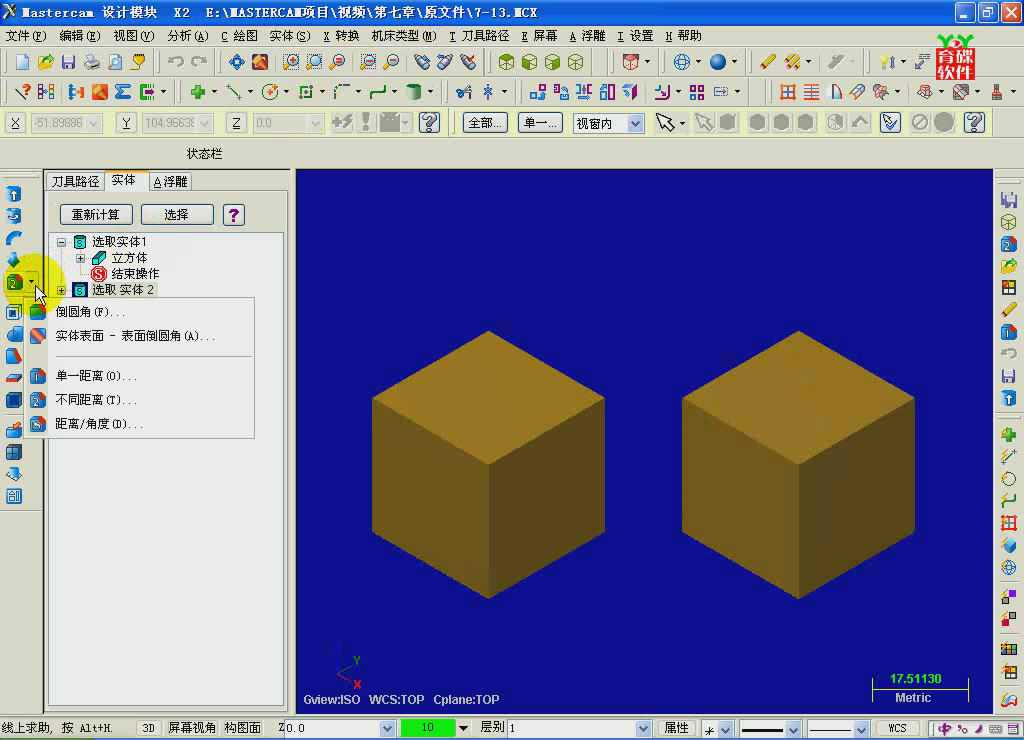Viewport: 1024px width, 740px height.
Task: Click the Solid Fillet icon in left toolbar
Action: (x=14, y=283)
